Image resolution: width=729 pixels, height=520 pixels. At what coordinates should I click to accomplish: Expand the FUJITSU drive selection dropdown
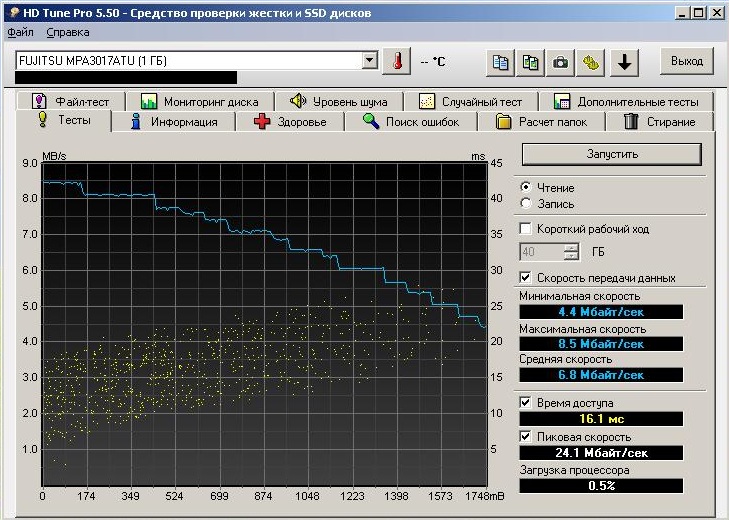[370, 60]
